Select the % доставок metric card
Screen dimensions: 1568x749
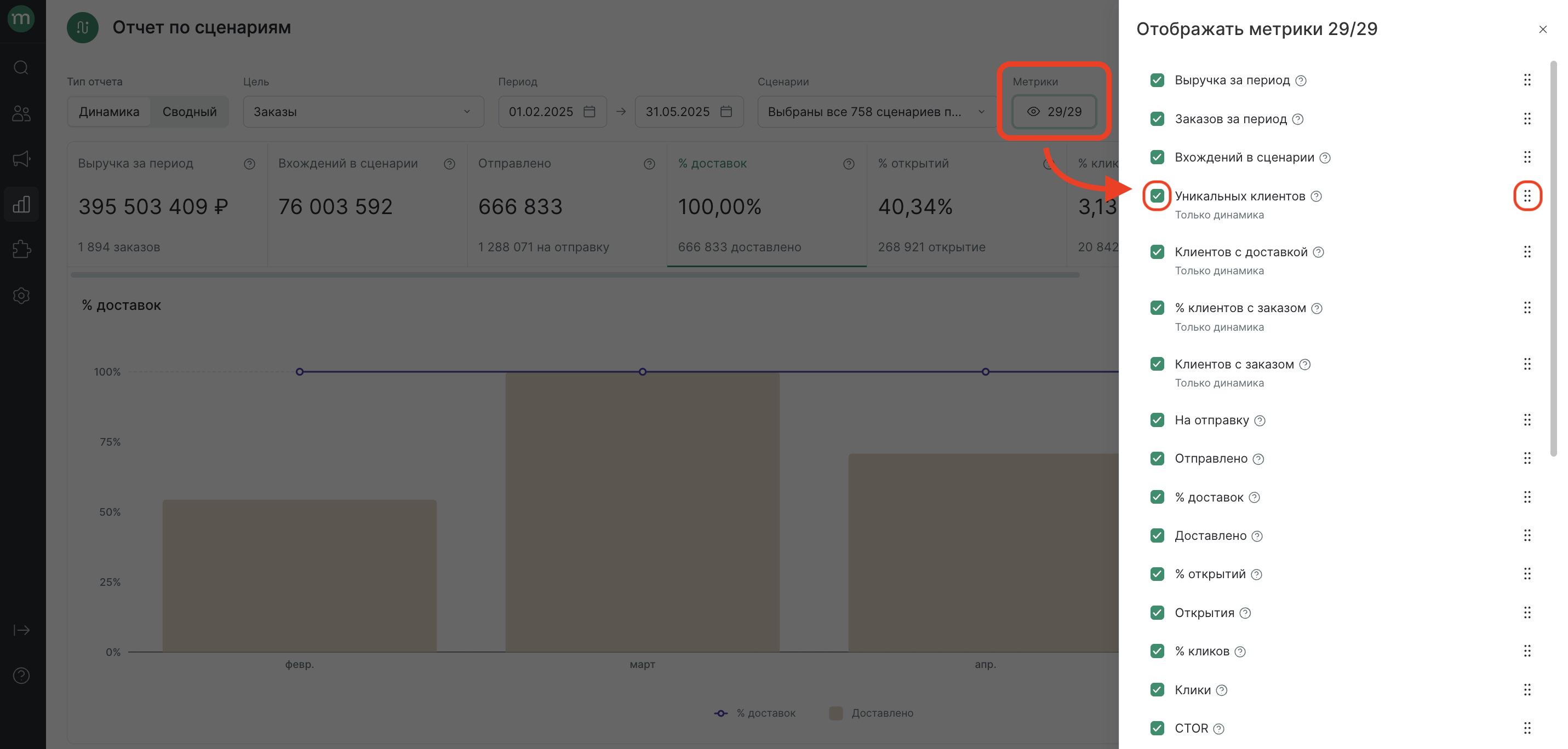click(767, 204)
